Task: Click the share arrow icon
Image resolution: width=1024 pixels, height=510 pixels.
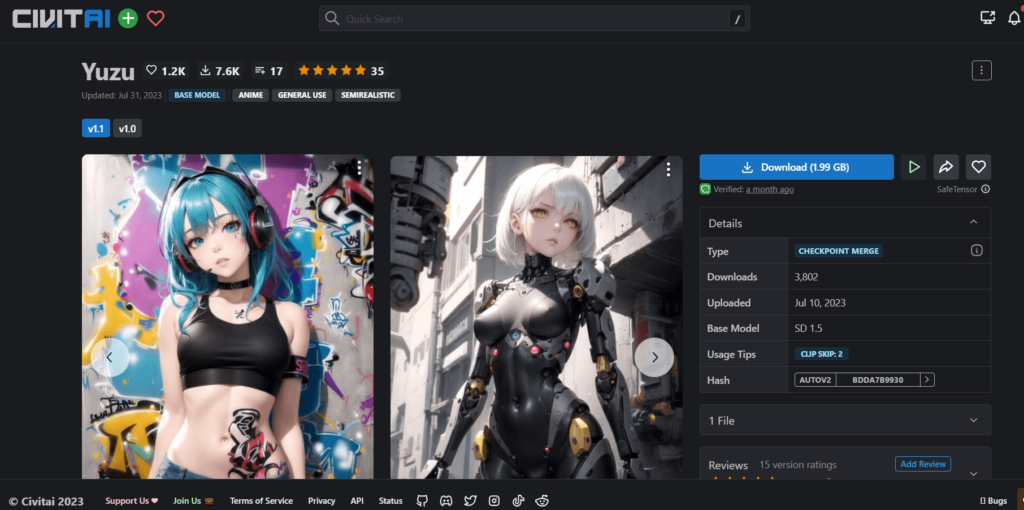Action: click(946, 167)
